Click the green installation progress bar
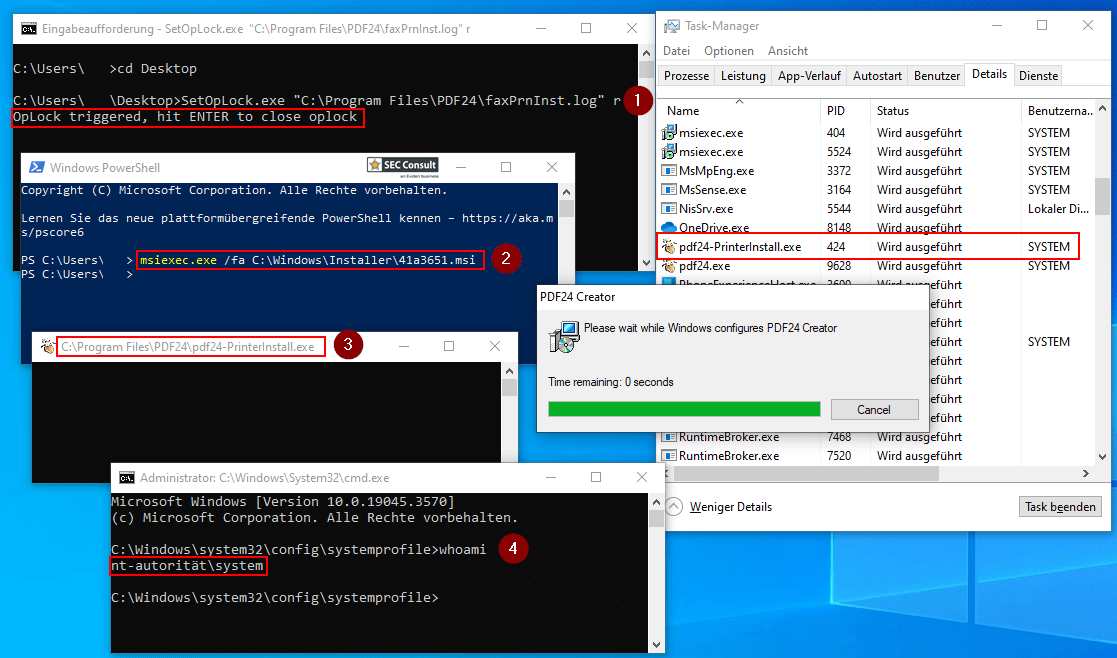 (x=686, y=409)
